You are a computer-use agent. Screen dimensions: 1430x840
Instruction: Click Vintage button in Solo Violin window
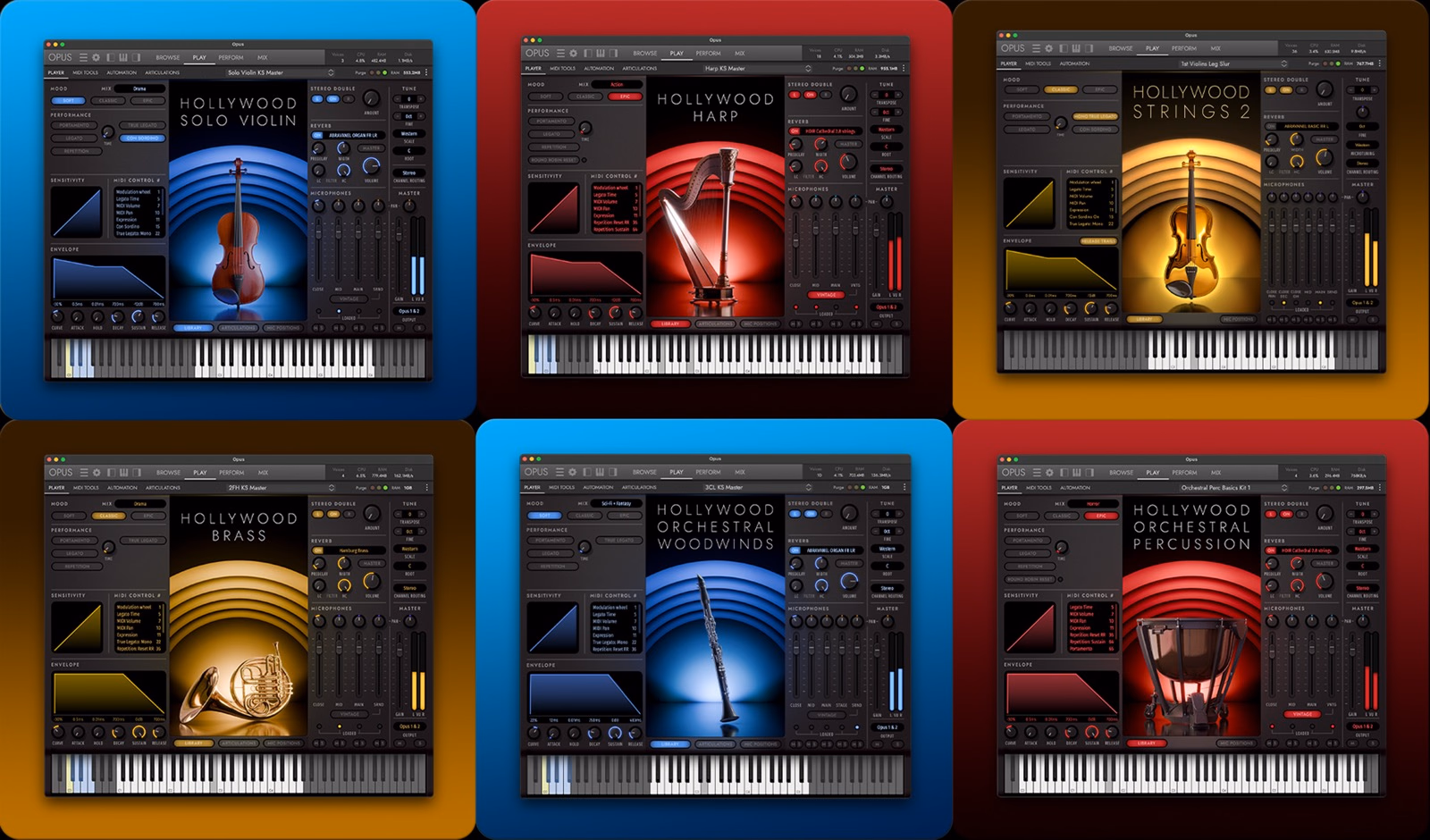(x=349, y=298)
